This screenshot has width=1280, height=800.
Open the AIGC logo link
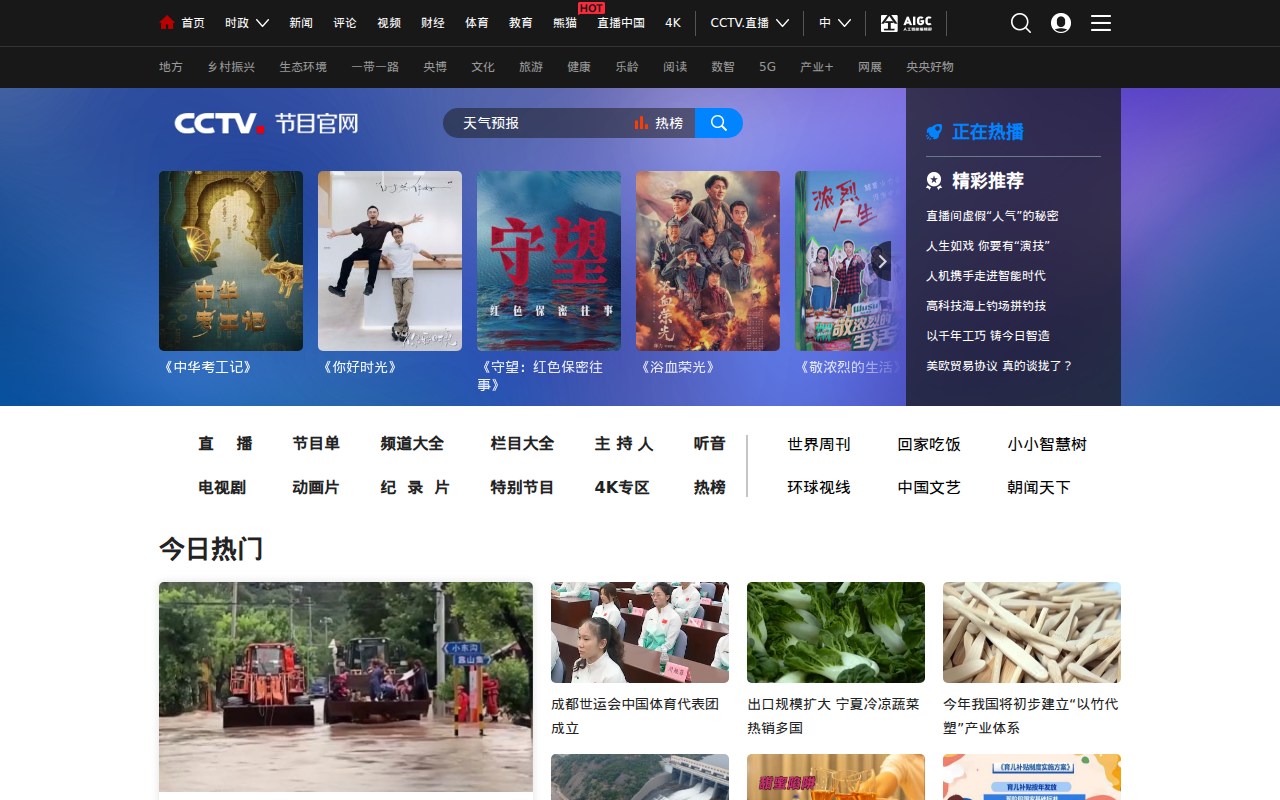pyautogui.click(x=906, y=23)
